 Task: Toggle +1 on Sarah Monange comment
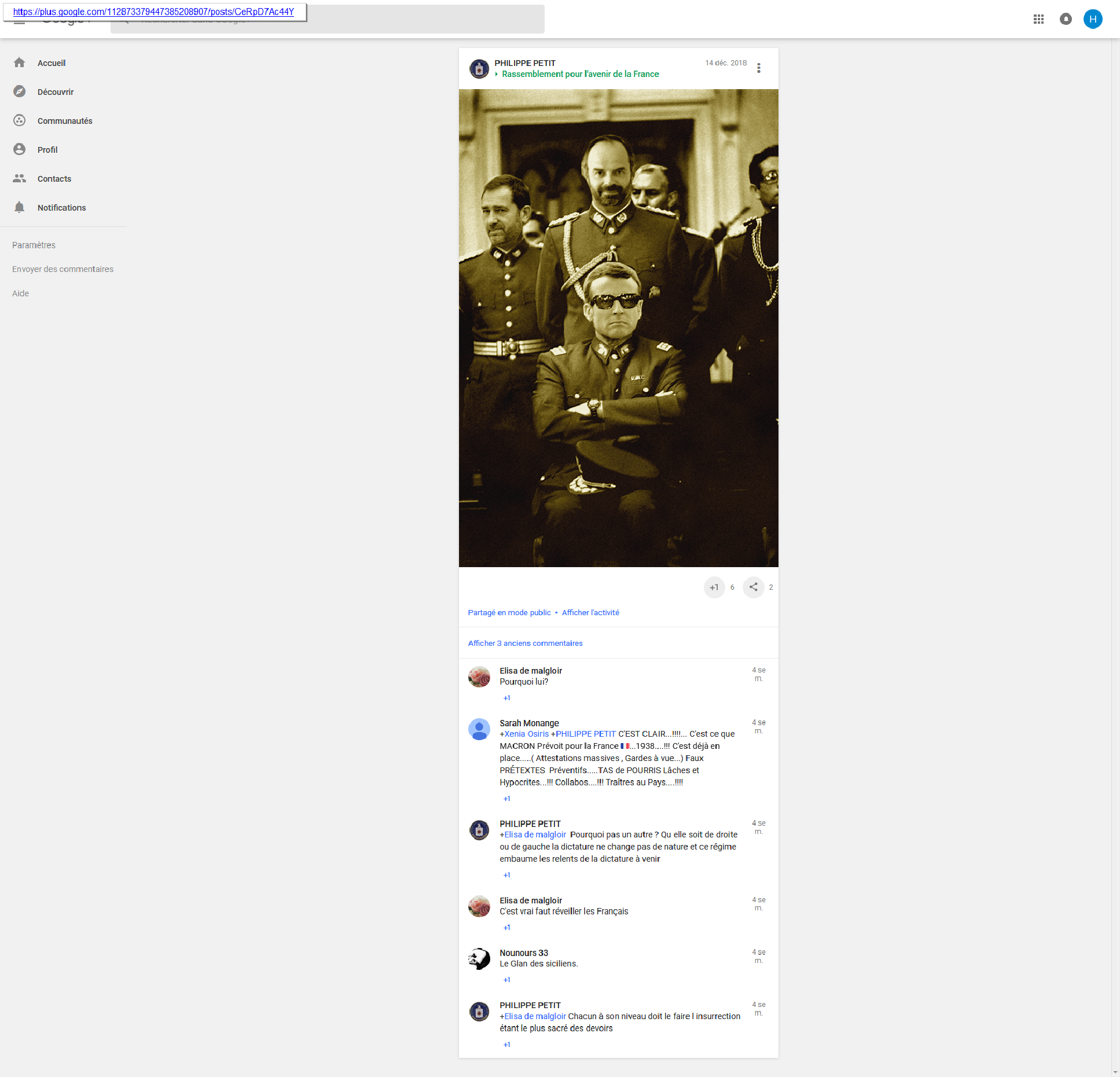click(507, 799)
